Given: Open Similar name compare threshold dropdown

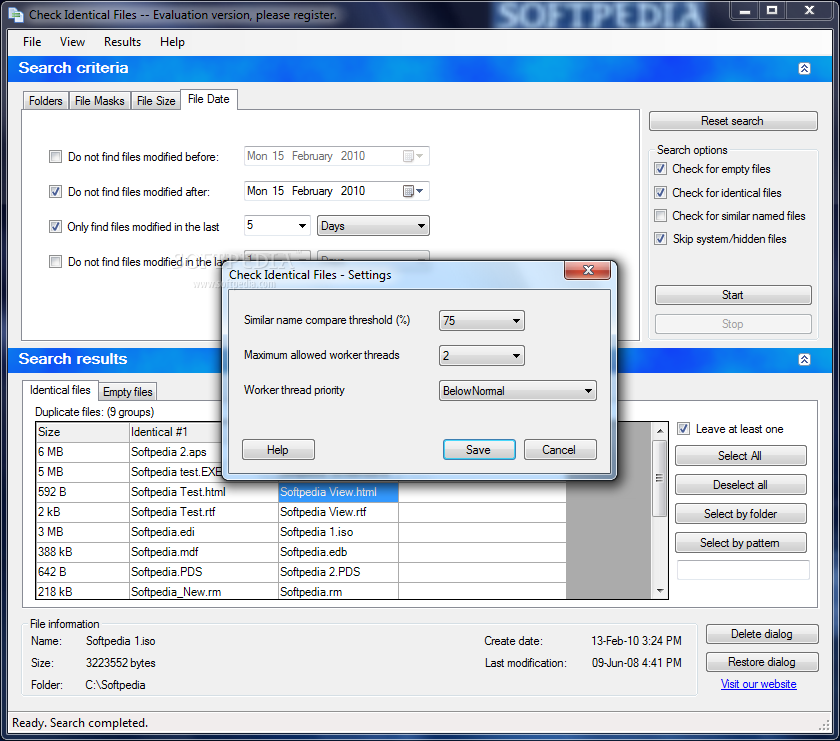Looking at the screenshot, I should coord(481,320).
